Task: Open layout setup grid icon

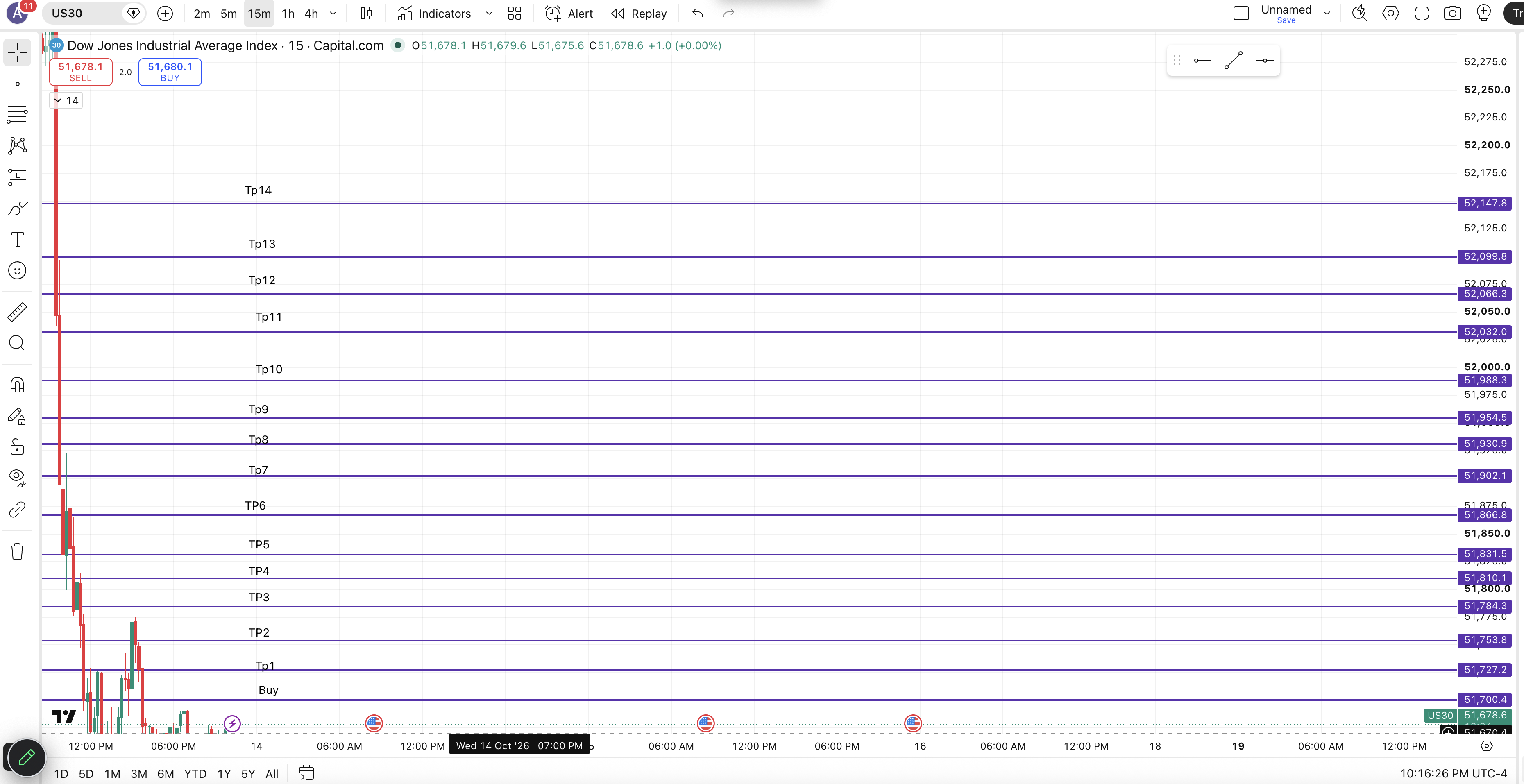Action: click(x=514, y=13)
